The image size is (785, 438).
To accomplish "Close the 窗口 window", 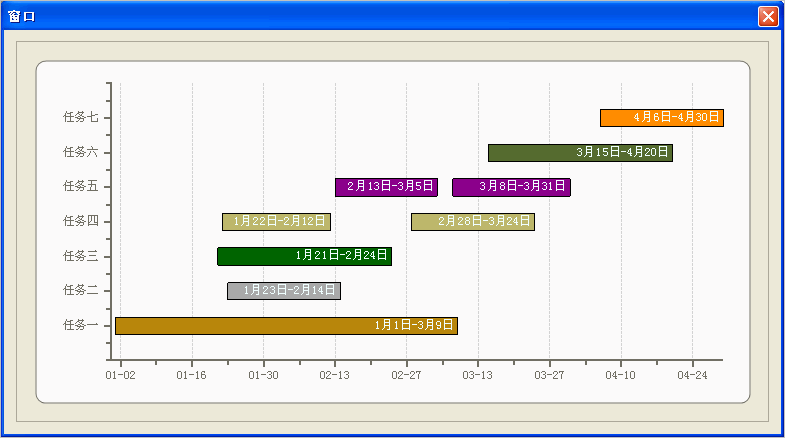I will coord(767,16).
